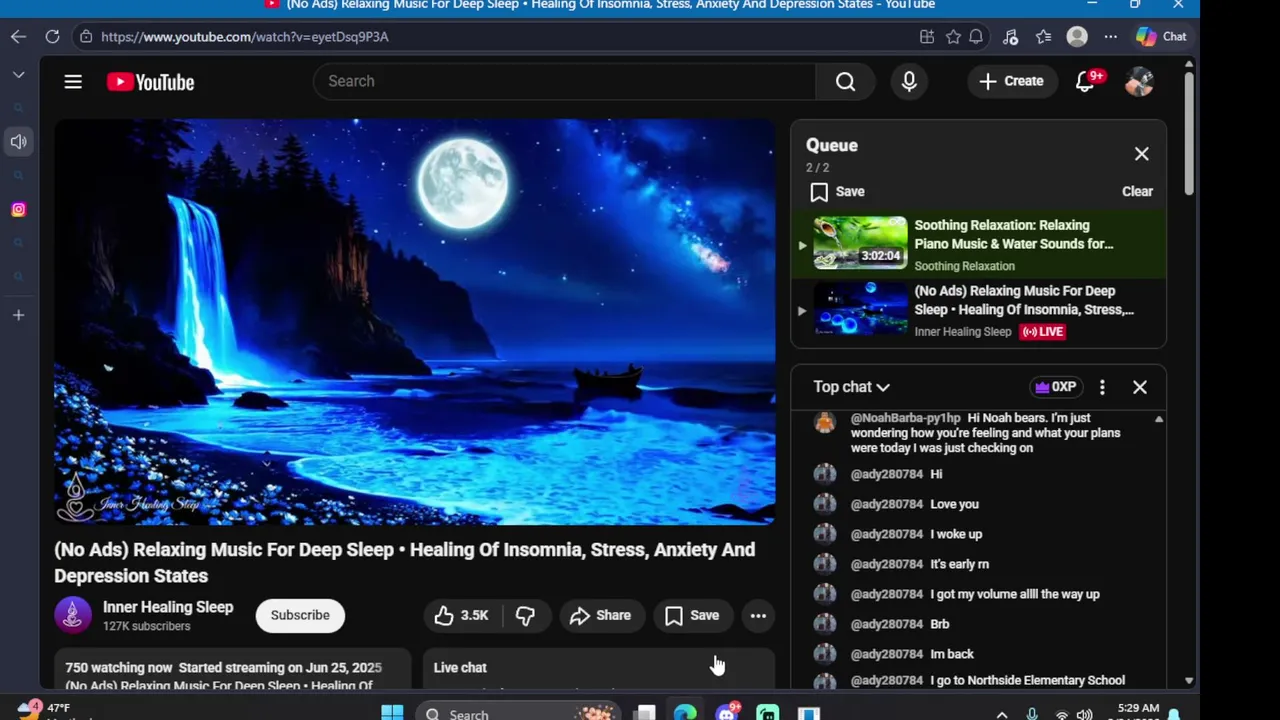Expand the sidebar top chevron
The width and height of the screenshot is (1280, 720).
click(18, 75)
